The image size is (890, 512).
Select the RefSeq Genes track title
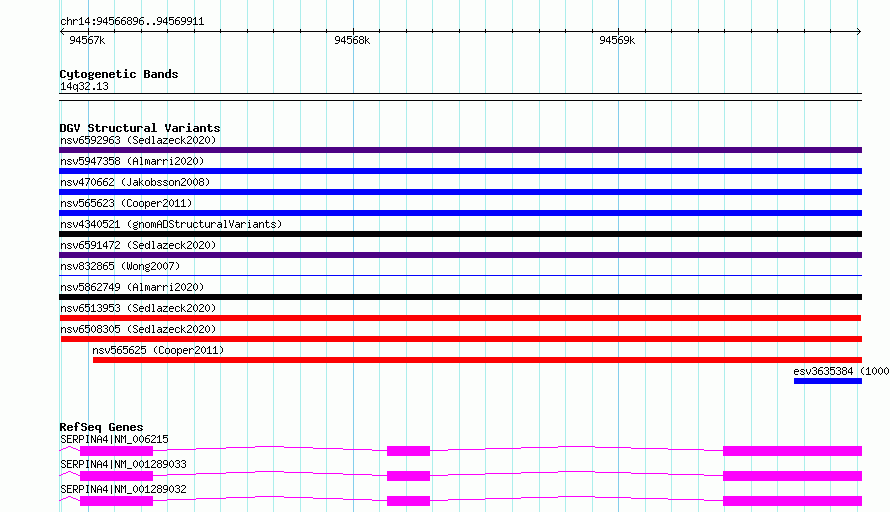(101, 427)
